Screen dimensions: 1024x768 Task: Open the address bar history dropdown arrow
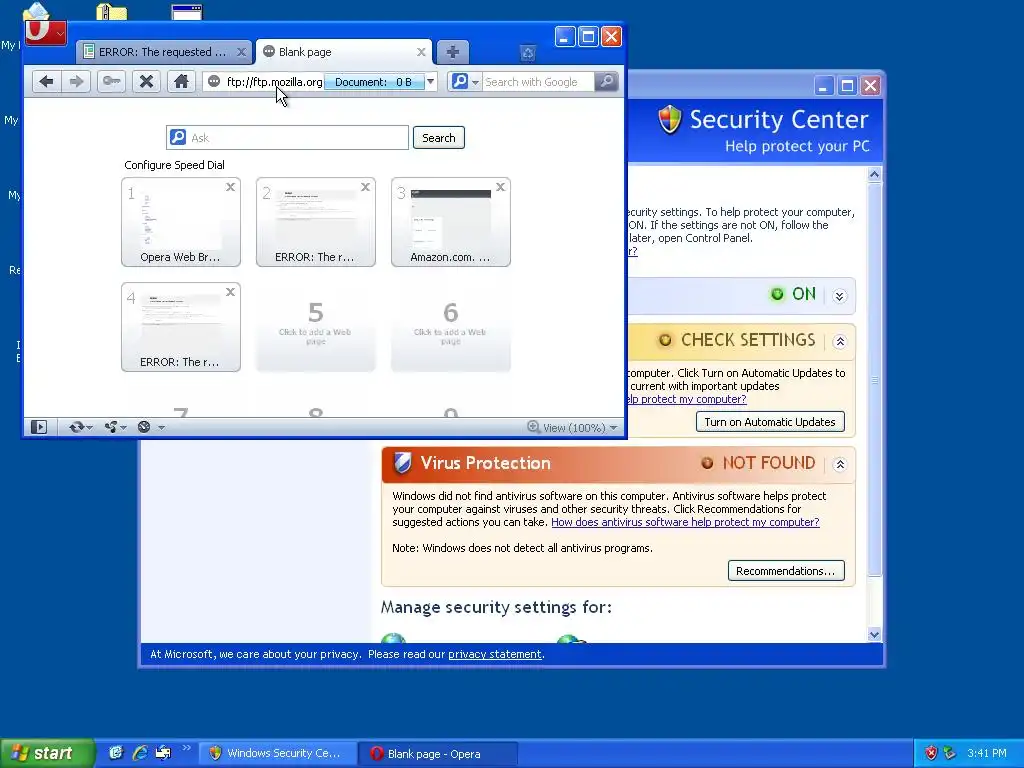tap(430, 82)
